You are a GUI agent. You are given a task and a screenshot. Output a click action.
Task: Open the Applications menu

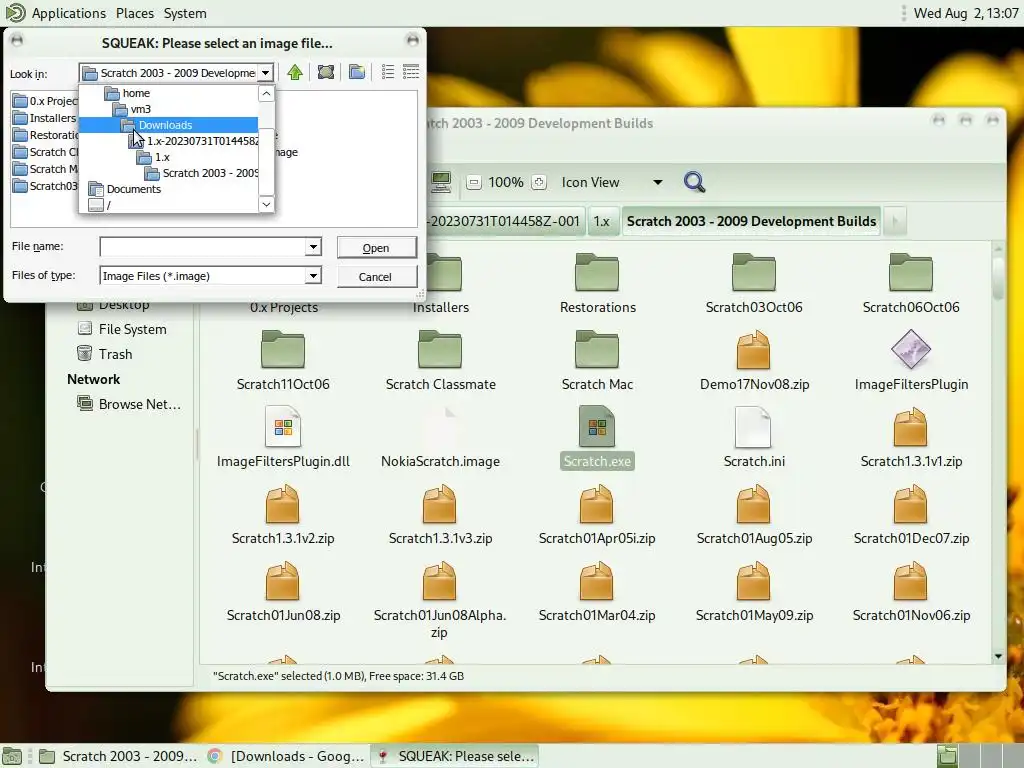point(69,13)
